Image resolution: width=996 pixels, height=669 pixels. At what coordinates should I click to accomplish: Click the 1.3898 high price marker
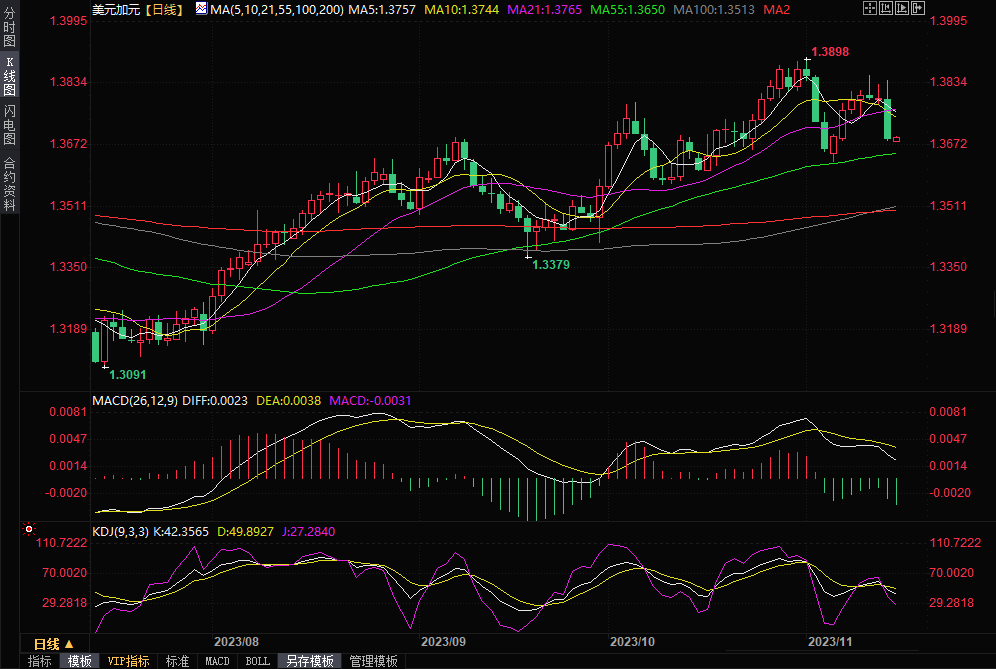(829, 51)
